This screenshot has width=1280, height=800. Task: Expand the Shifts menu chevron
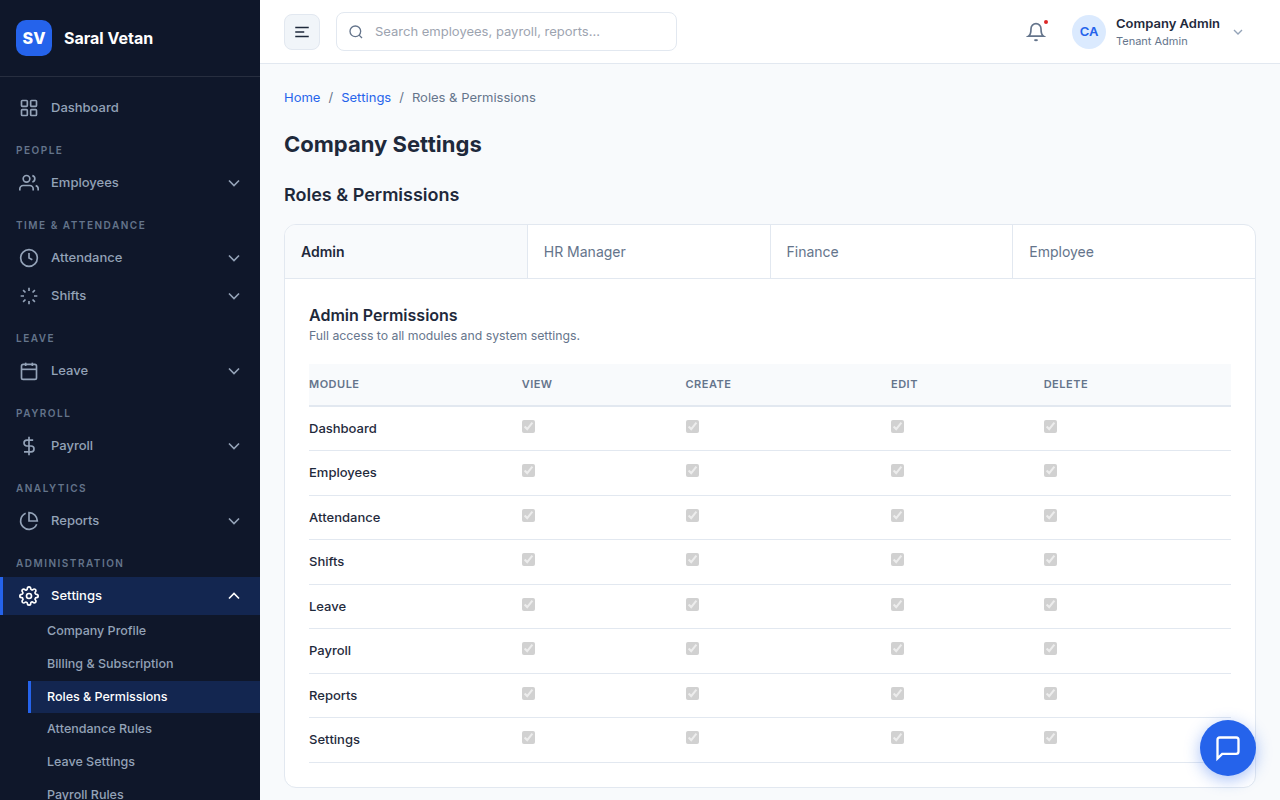pyautogui.click(x=234, y=296)
